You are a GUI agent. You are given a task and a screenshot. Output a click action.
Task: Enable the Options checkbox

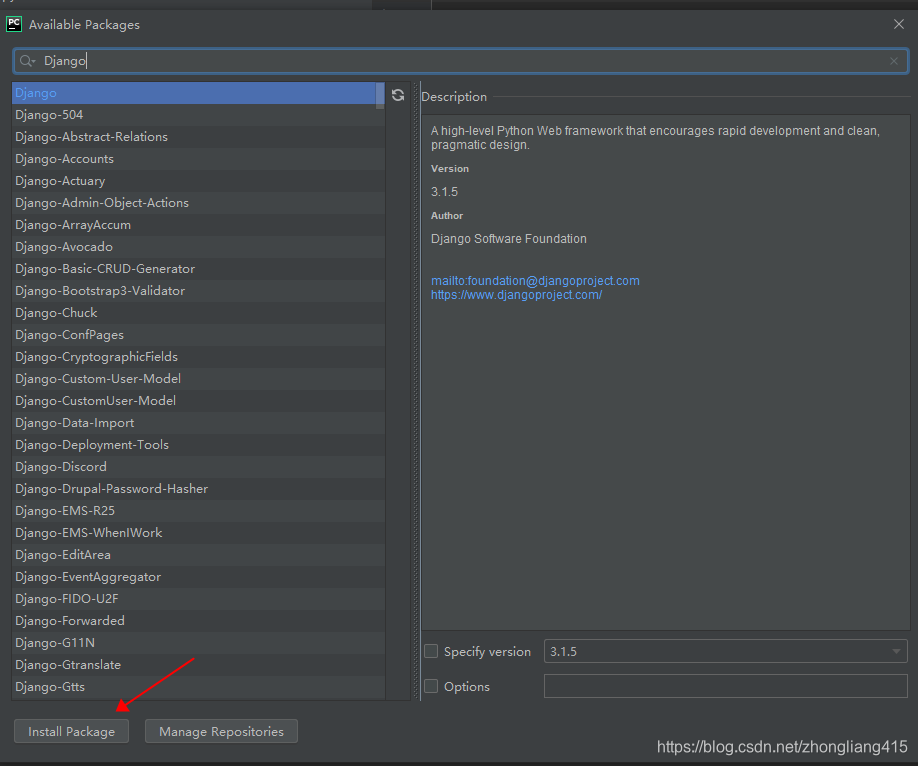(x=431, y=686)
